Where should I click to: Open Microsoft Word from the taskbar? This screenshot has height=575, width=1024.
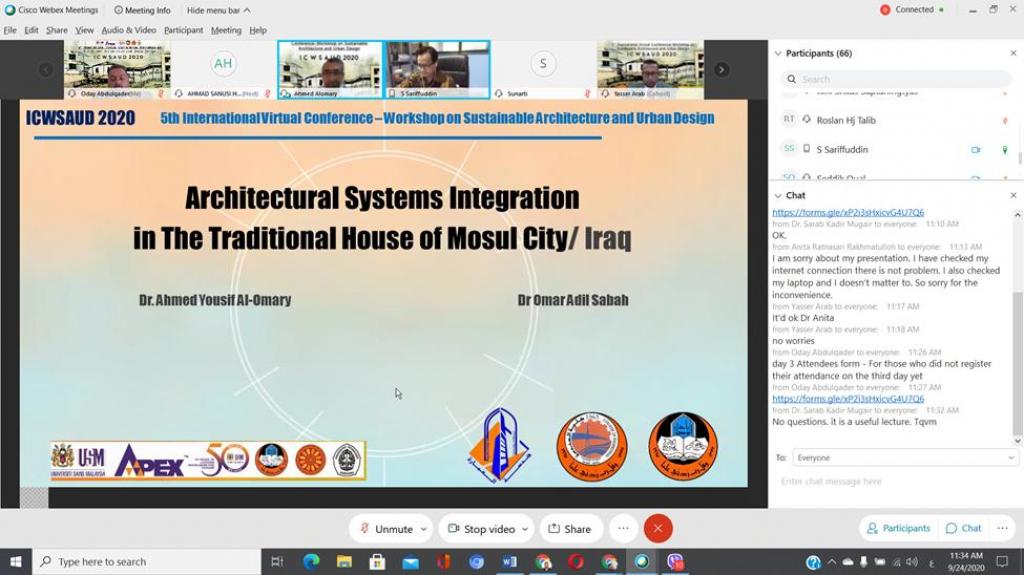(x=509, y=562)
